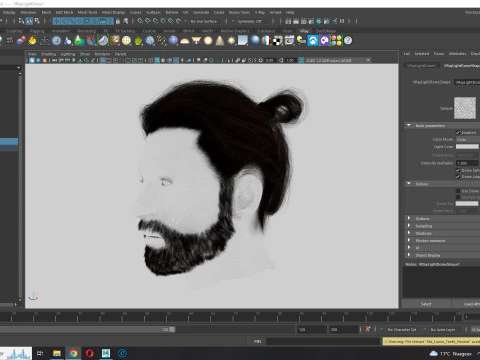
Task: Open the Help menu
Action: click(x=290, y=12)
